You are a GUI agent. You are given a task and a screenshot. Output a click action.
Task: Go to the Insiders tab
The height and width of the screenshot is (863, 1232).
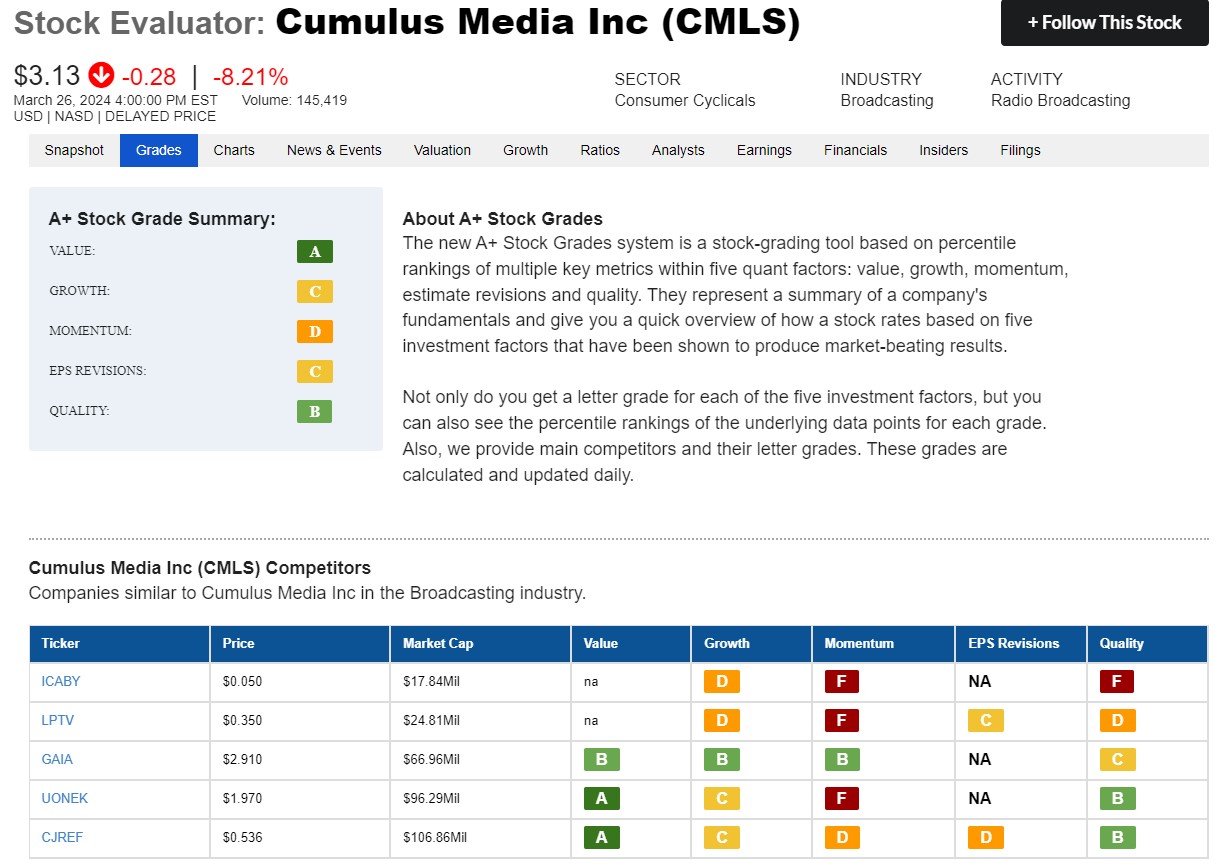click(944, 150)
